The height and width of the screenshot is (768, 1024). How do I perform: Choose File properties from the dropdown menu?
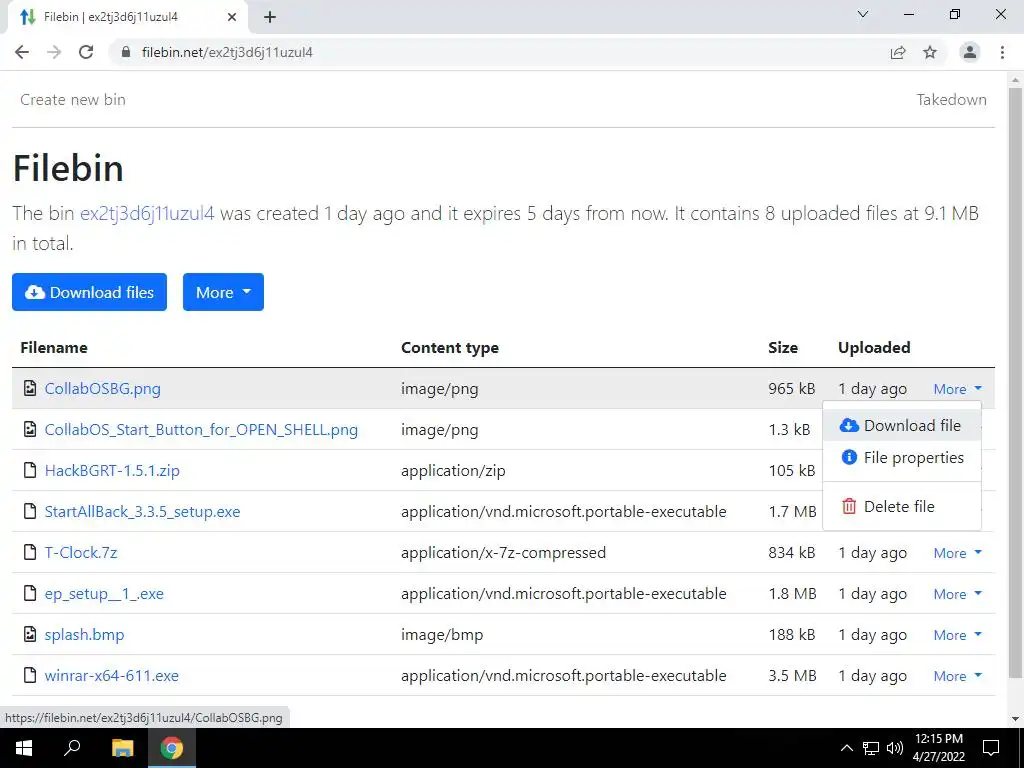point(902,458)
